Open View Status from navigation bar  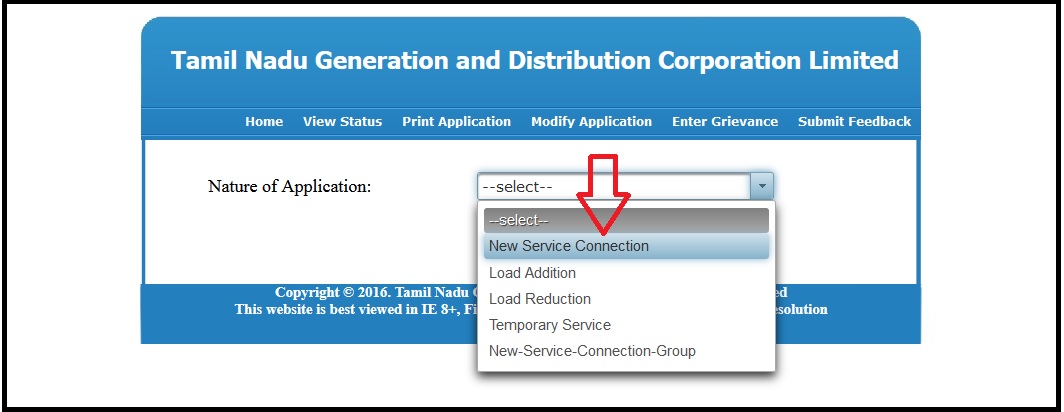coord(342,121)
